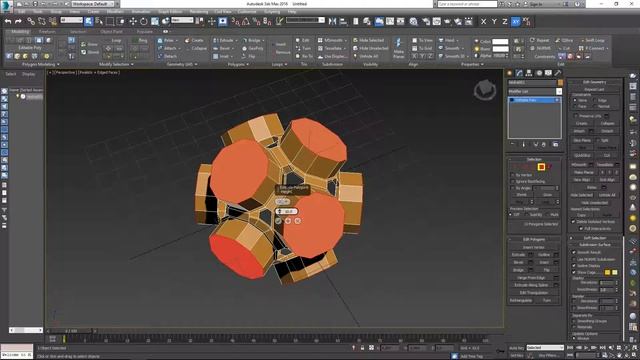The width and height of the screenshot is (640, 360).
Task: Activate the Select and Scale tool
Action: [155, 22]
